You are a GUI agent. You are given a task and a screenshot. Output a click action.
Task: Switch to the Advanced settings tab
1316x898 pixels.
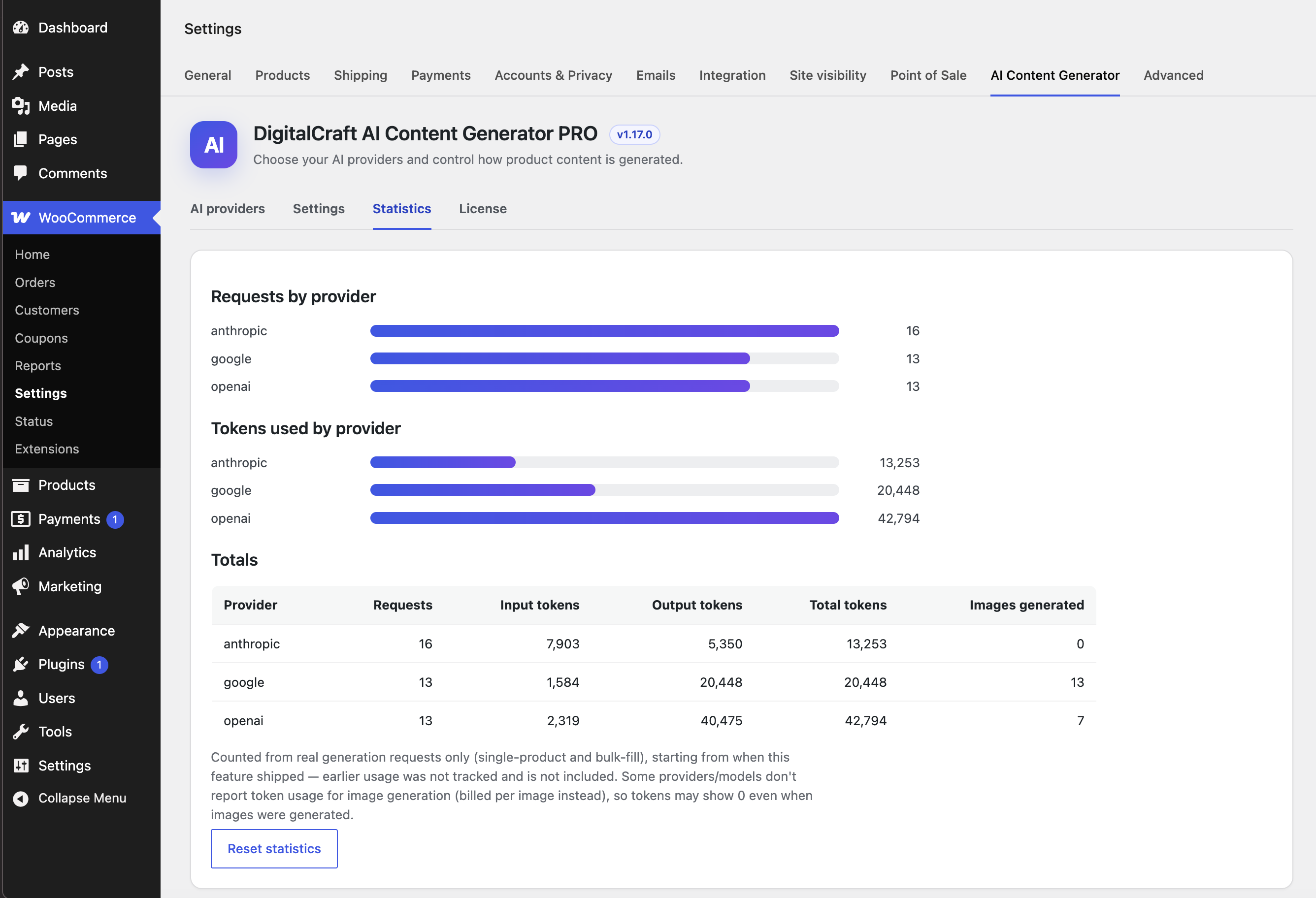[x=1173, y=75]
